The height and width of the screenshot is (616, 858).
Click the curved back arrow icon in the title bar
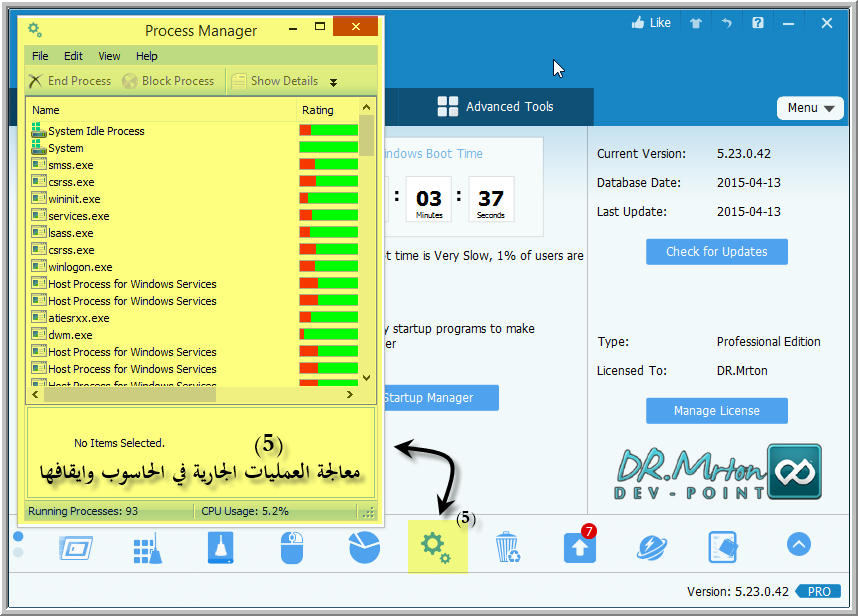[727, 23]
